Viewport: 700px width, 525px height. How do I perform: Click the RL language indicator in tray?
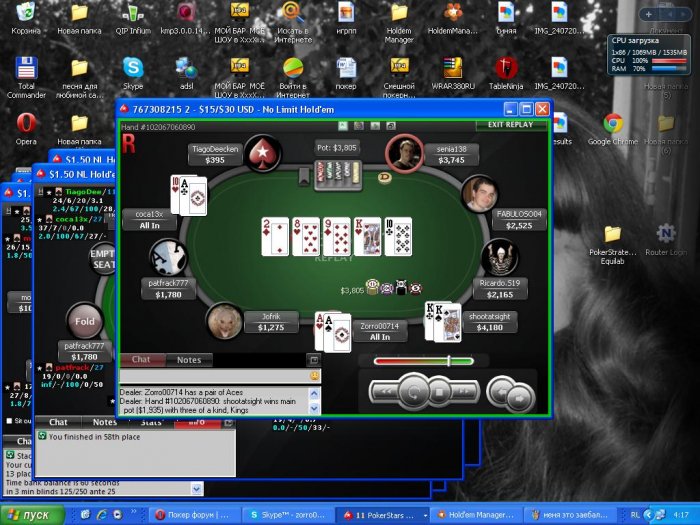click(x=634, y=515)
